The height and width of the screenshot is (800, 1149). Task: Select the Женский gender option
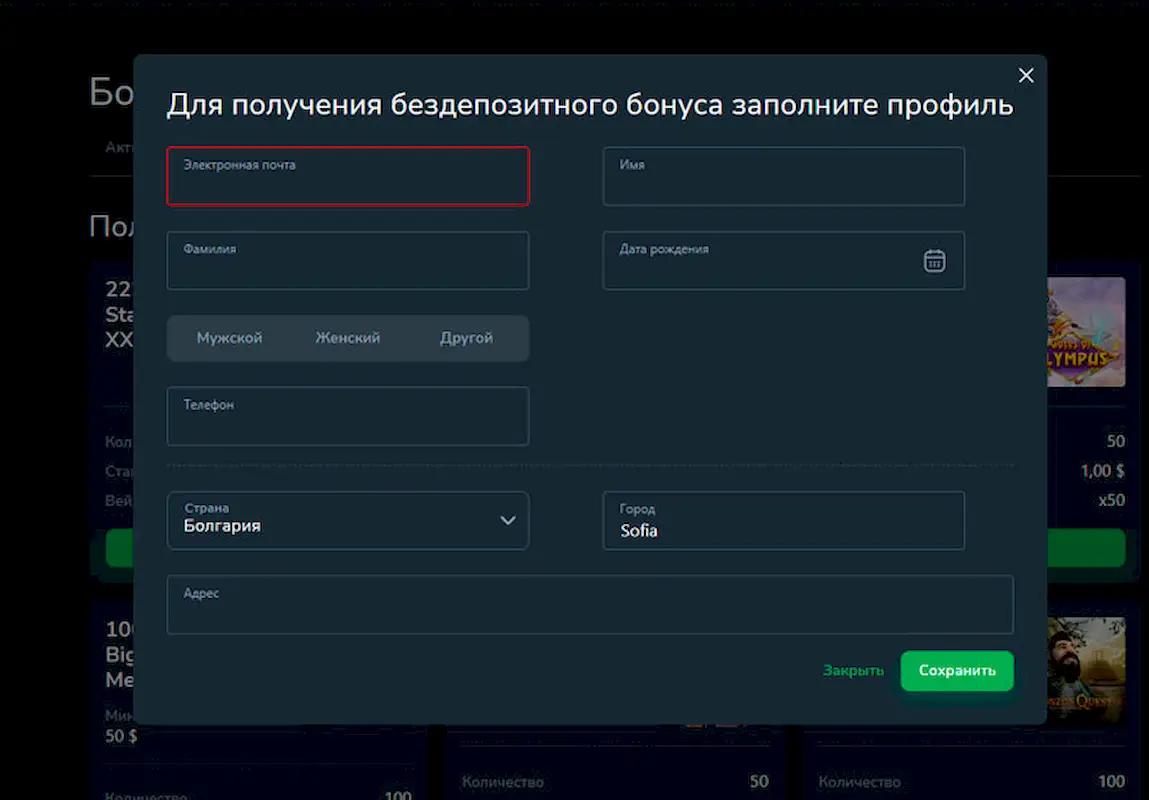pyautogui.click(x=347, y=338)
